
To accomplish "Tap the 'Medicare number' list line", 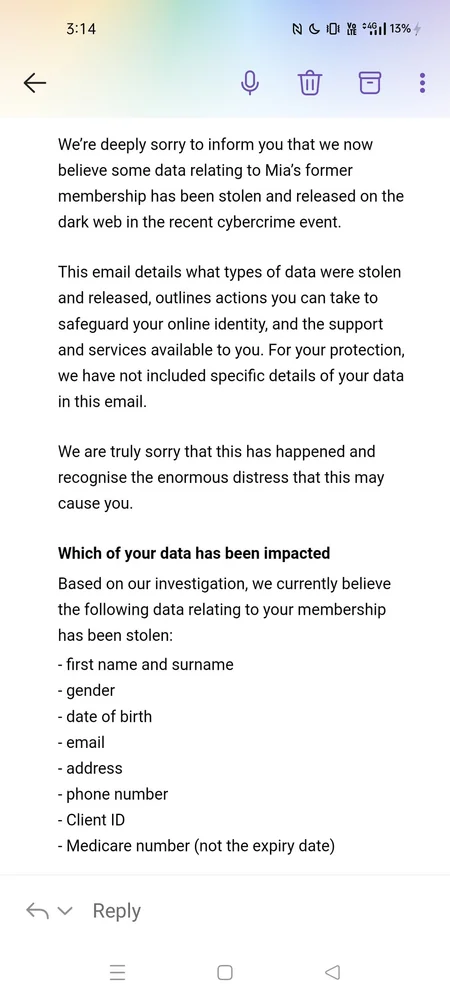I will point(196,846).
